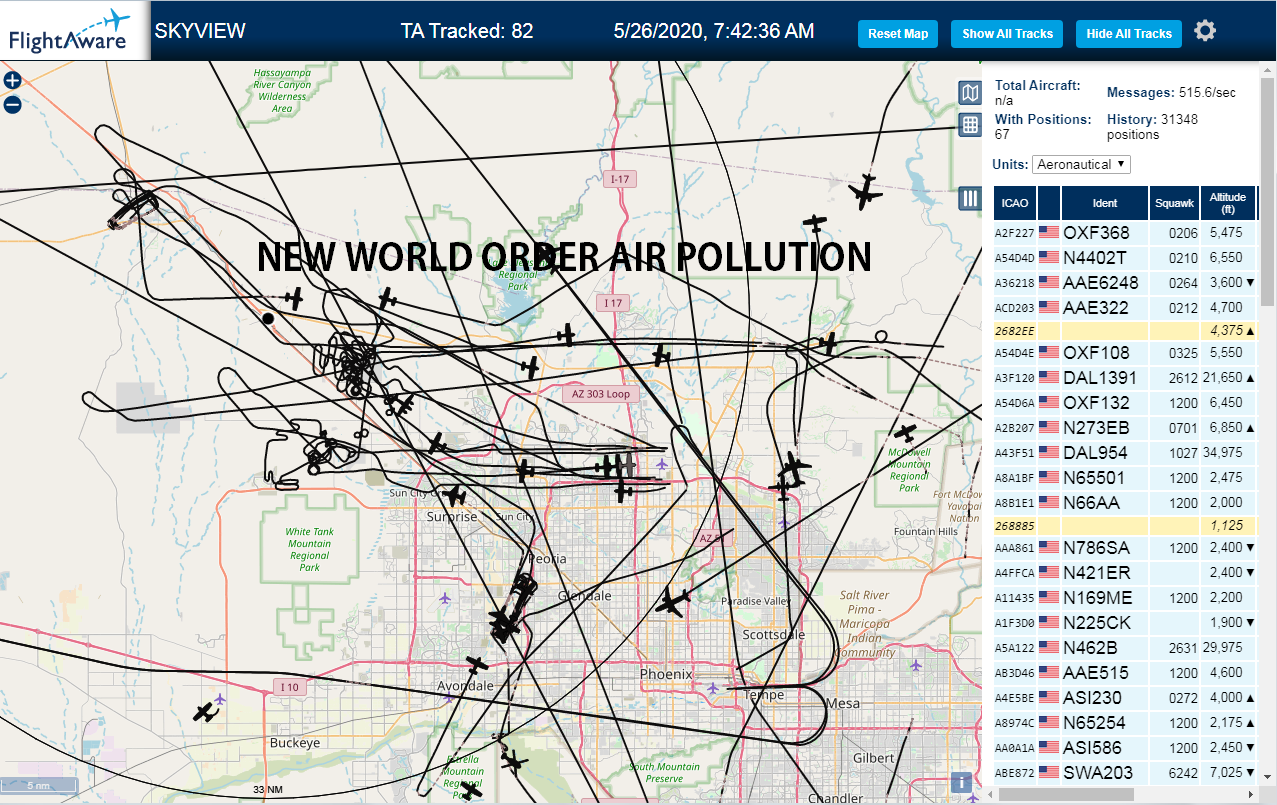Image resolution: width=1277 pixels, height=805 pixels.
Task: Open the Units Aeronautical dropdown
Action: pyautogui.click(x=1082, y=164)
